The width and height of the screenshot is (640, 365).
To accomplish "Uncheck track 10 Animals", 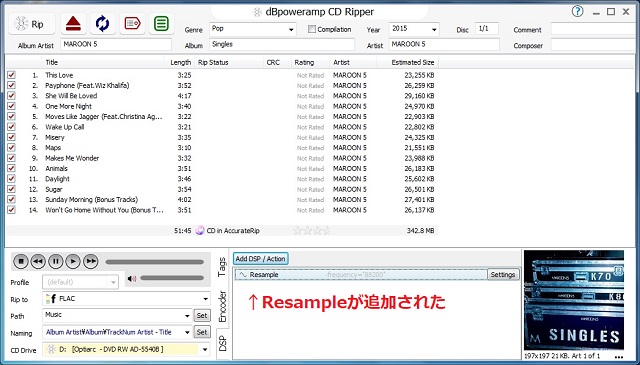I will click(x=11, y=169).
